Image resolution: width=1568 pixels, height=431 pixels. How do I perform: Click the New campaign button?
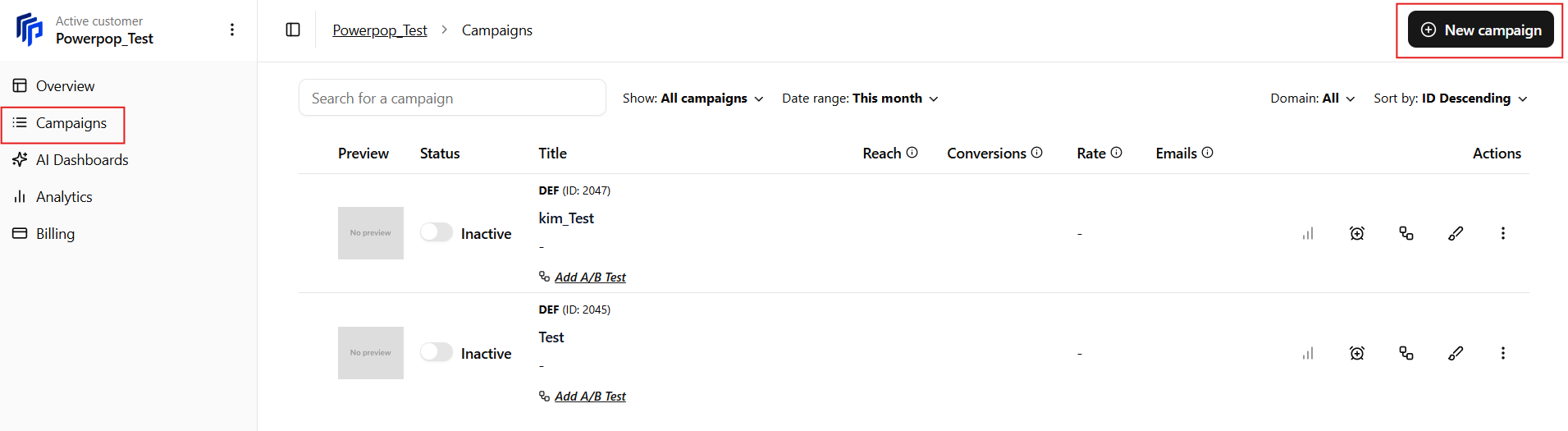(x=1480, y=30)
